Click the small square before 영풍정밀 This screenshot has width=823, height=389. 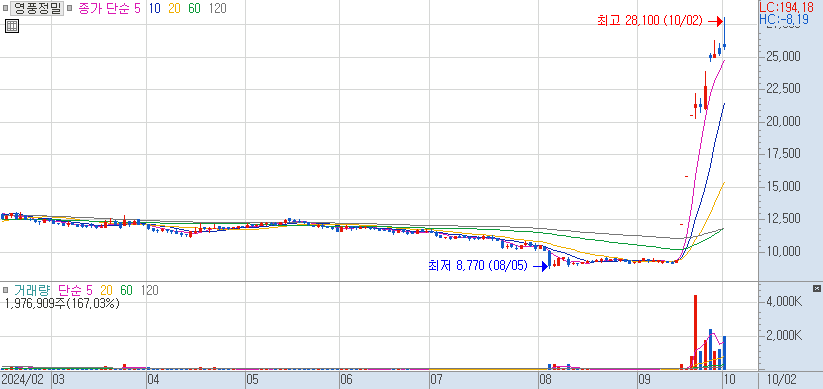(5, 8)
